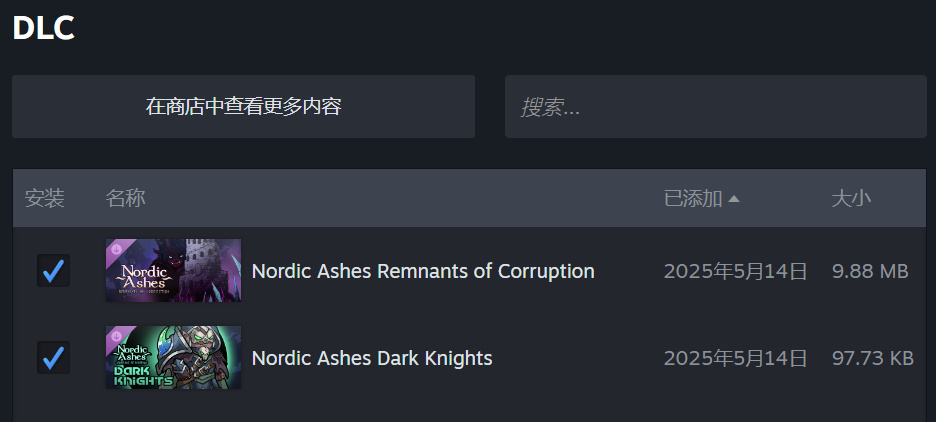The width and height of the screenshot is (936, 422).
Task: Sort DLC by the 大小 column header
Action: [851, 198]
